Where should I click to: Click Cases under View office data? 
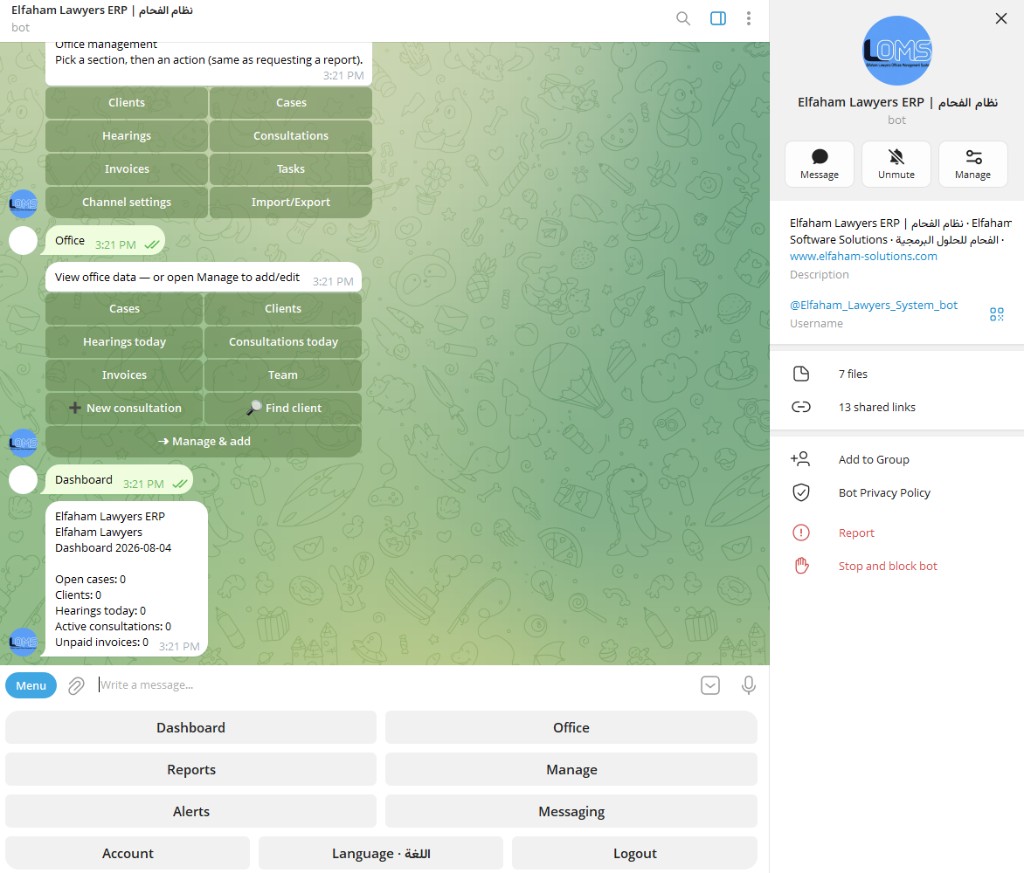click(x=124, y=308)
